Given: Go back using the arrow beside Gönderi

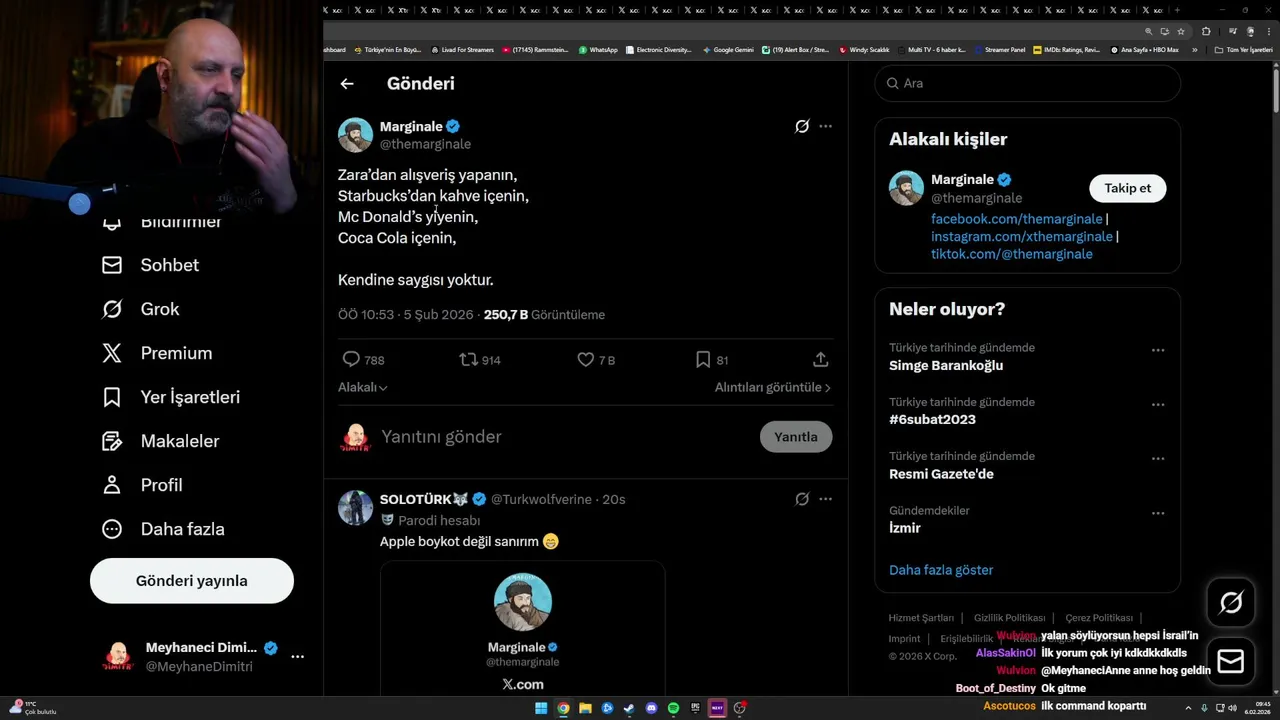Looking at the screenshot, I should click(347, 84).
